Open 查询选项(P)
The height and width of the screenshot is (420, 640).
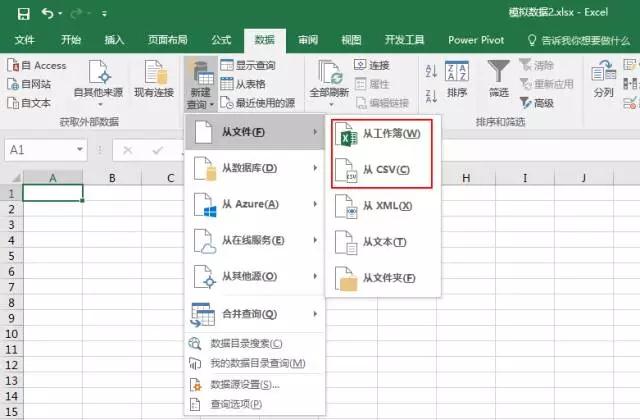point(255,404)
